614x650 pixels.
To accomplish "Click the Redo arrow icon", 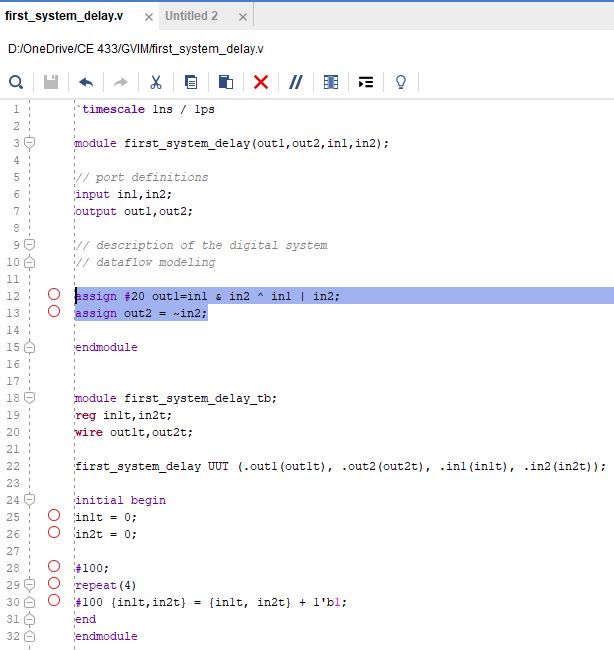I will pos(121,82).
